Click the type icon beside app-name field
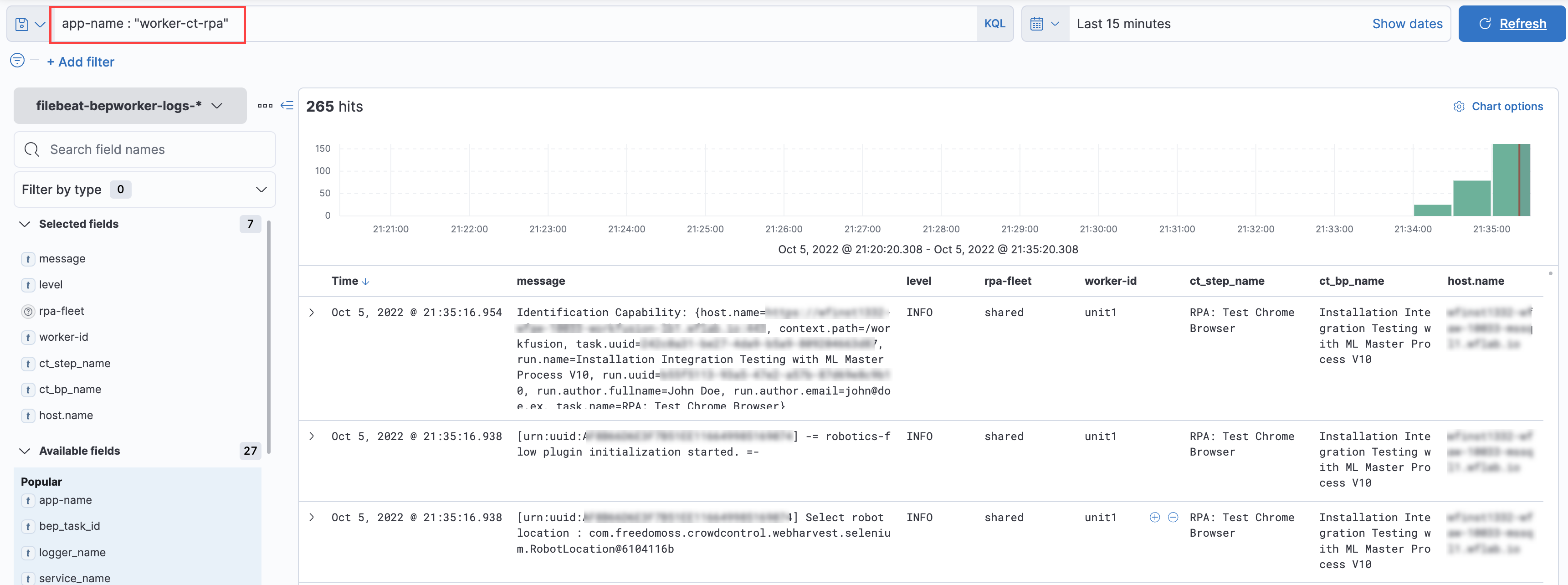This screenshot has height=585, width=1568. [x=28, y=501]
